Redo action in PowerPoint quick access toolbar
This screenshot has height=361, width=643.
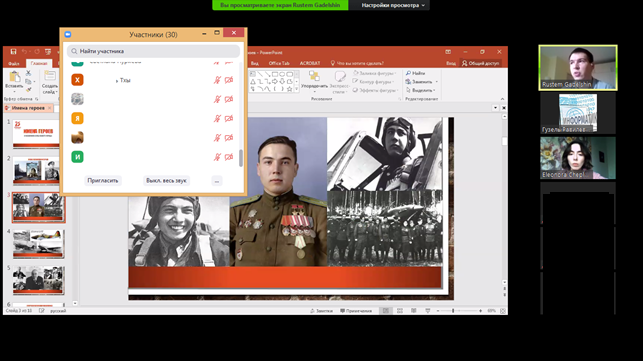37,52
